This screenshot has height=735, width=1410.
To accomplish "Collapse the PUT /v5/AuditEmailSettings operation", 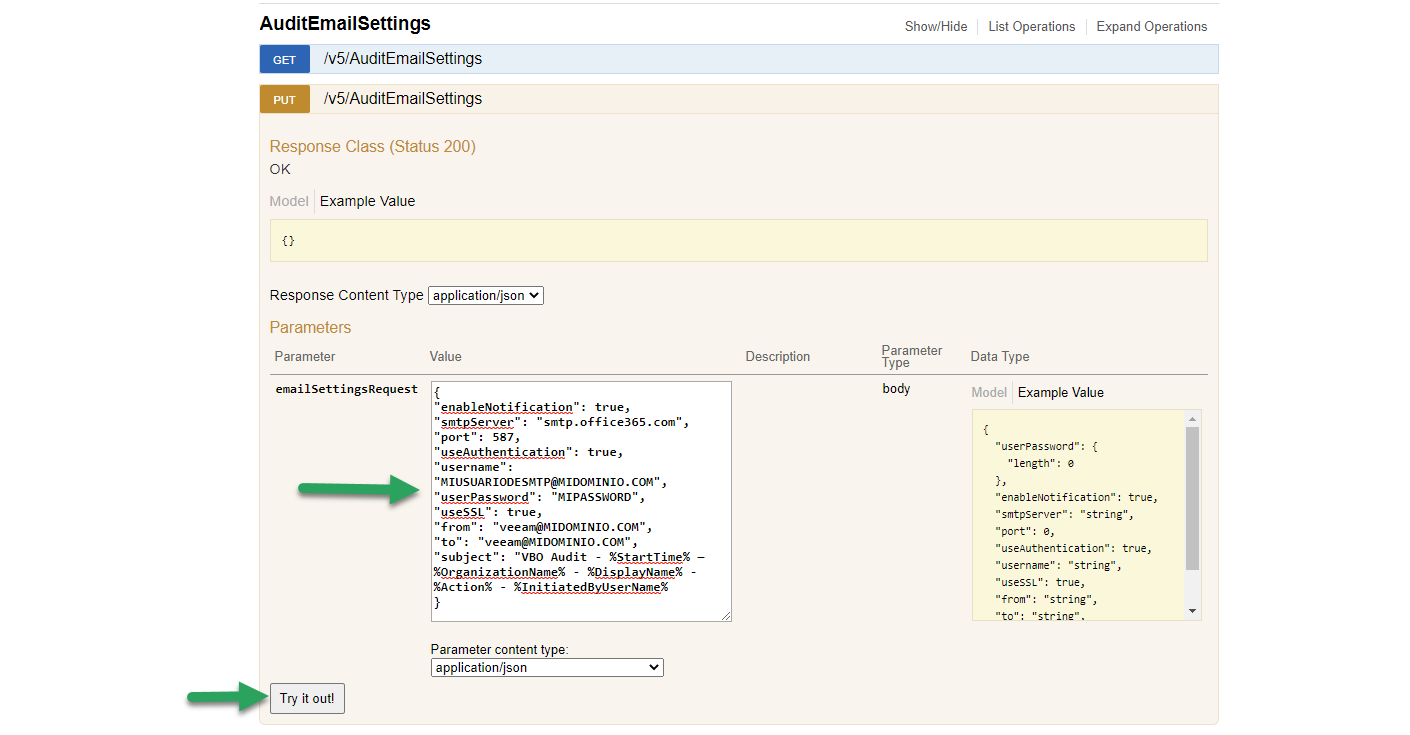I will pos(403,99).
